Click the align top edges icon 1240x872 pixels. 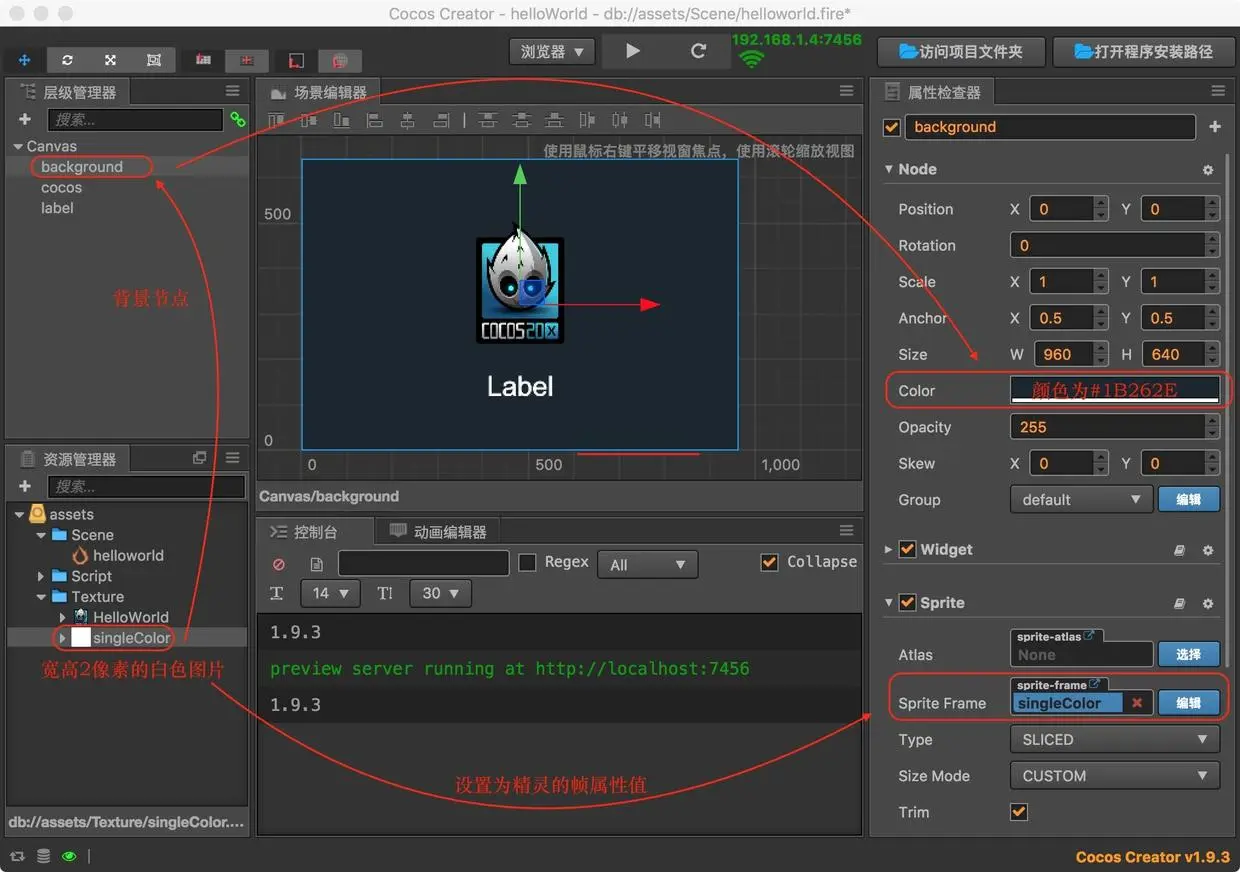pos(276,120)
